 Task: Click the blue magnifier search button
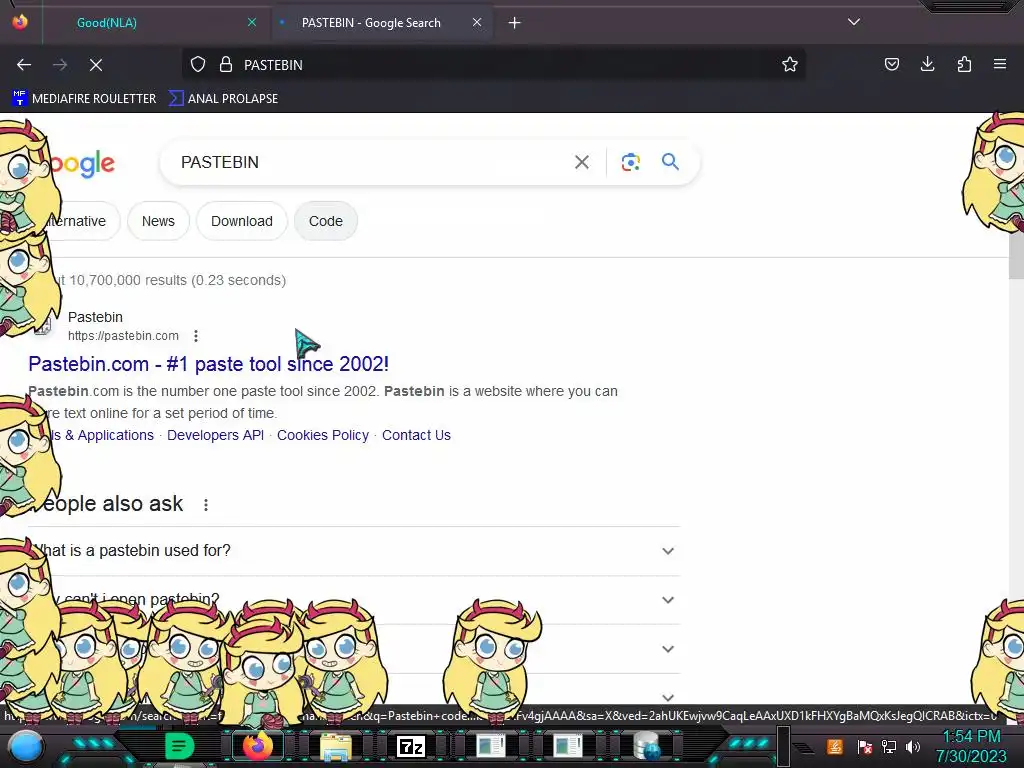pyautogui.click(x=671, y=161)
